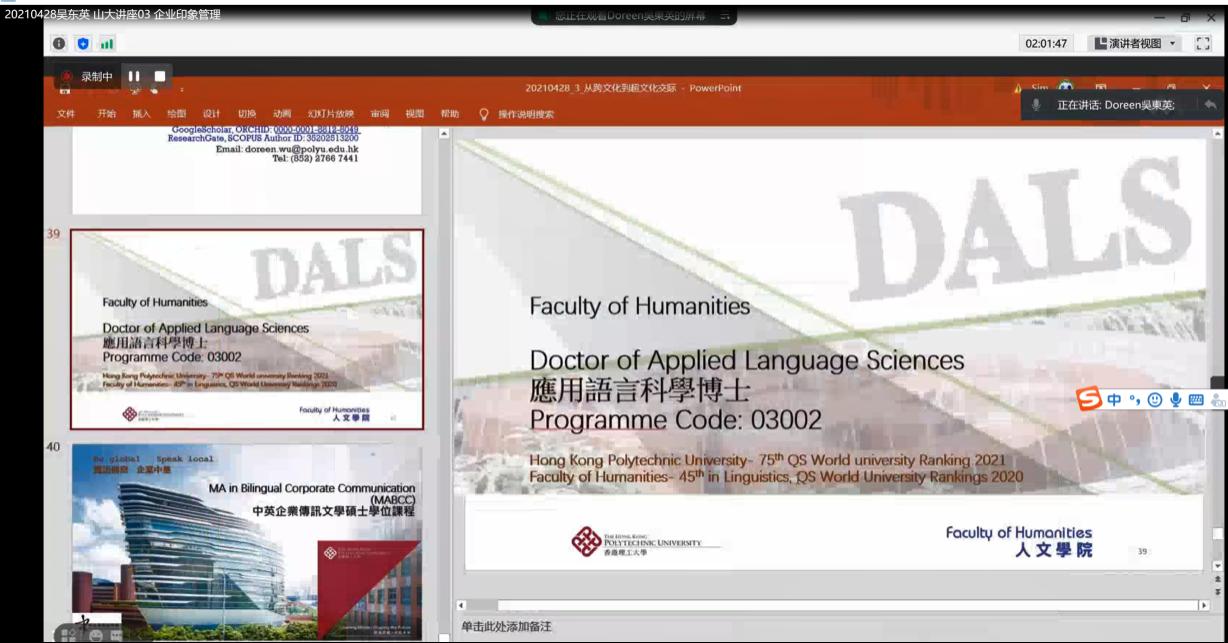The image size is (1228, 643).
Task: Select slide 40 MABCC thumbnail
Action: click(246, 530)
